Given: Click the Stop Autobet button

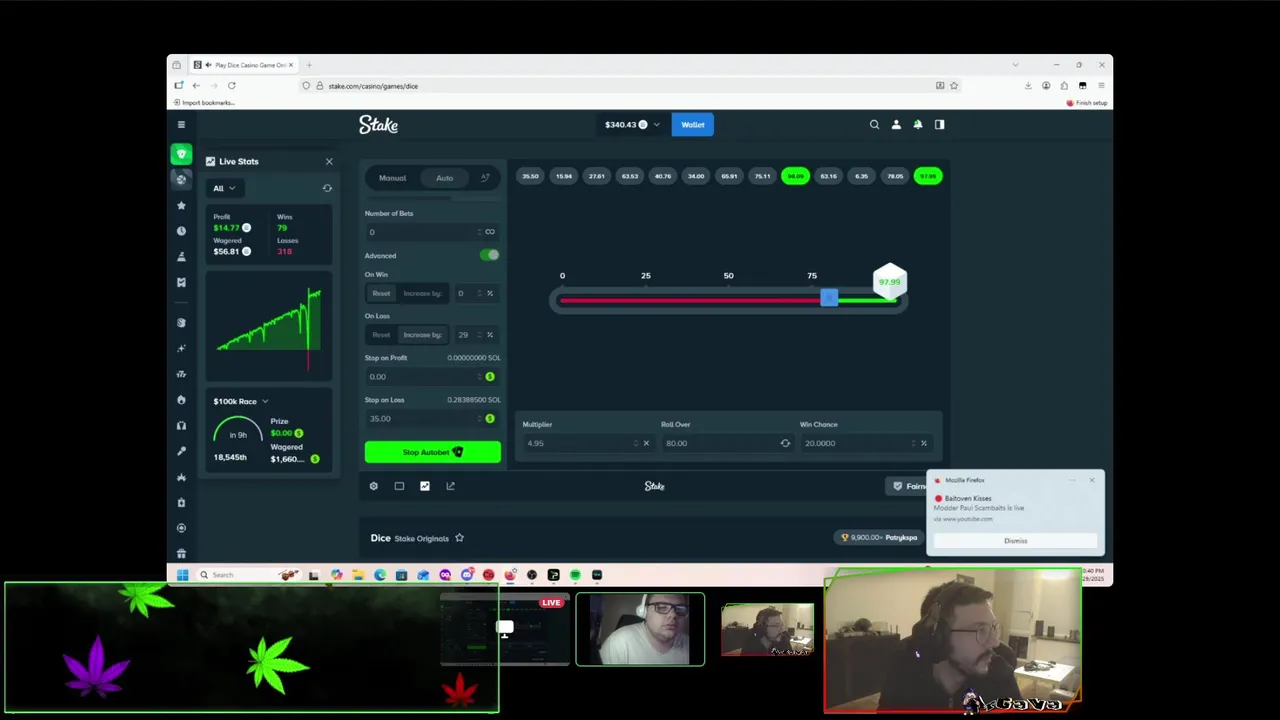Looking at the screenshot, I should (x=432, y=452).
